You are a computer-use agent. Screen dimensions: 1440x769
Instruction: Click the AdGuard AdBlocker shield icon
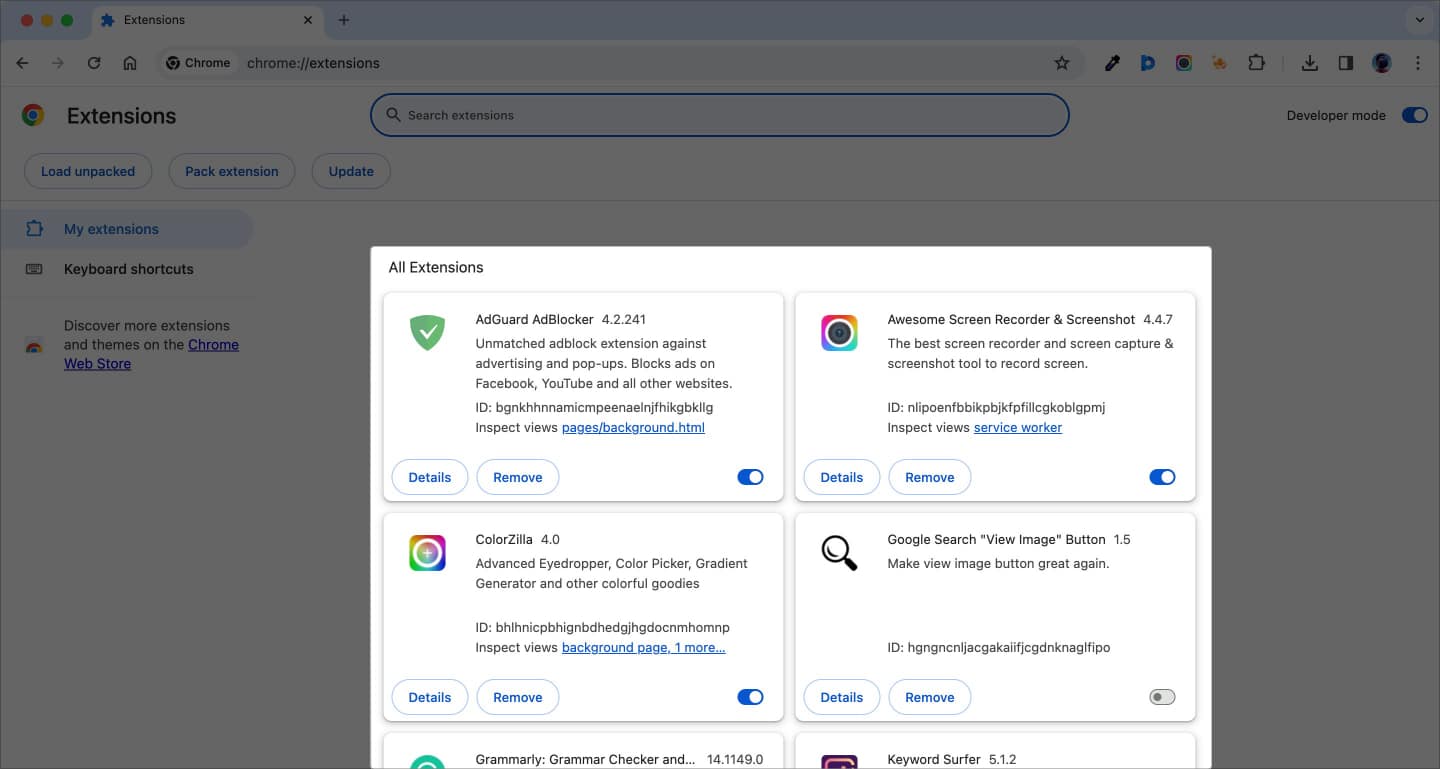427,332
